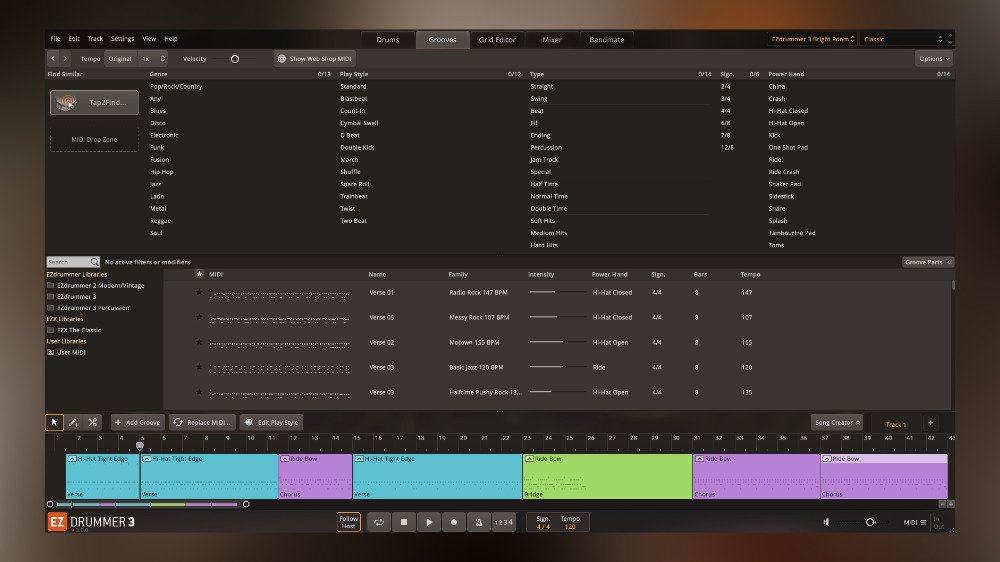The image size is (1000, 562).
Task: Open the Edit menu
Action: [x=74, y=39]
